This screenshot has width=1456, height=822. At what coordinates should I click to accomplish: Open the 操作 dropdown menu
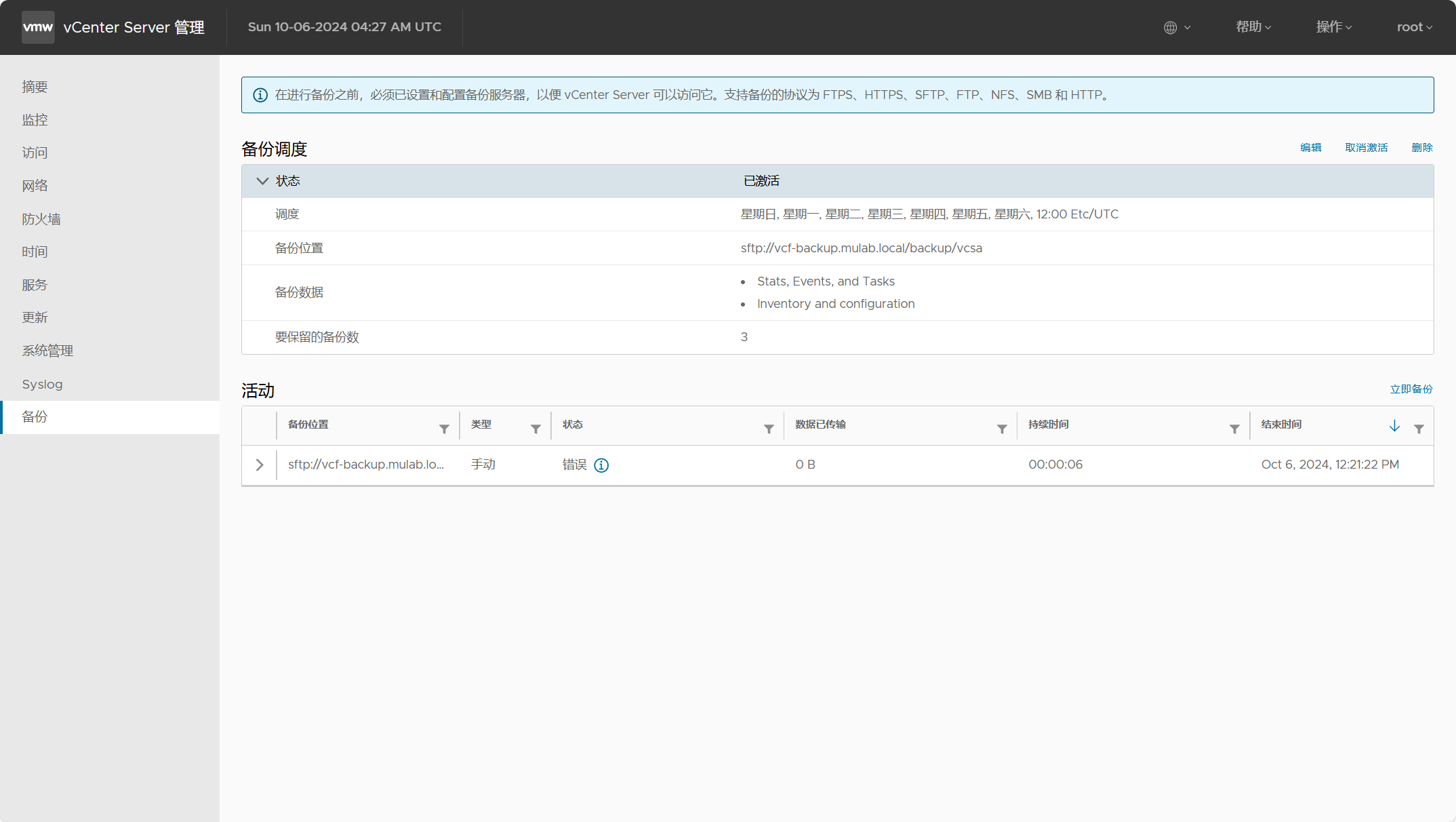click(1334, 27)
